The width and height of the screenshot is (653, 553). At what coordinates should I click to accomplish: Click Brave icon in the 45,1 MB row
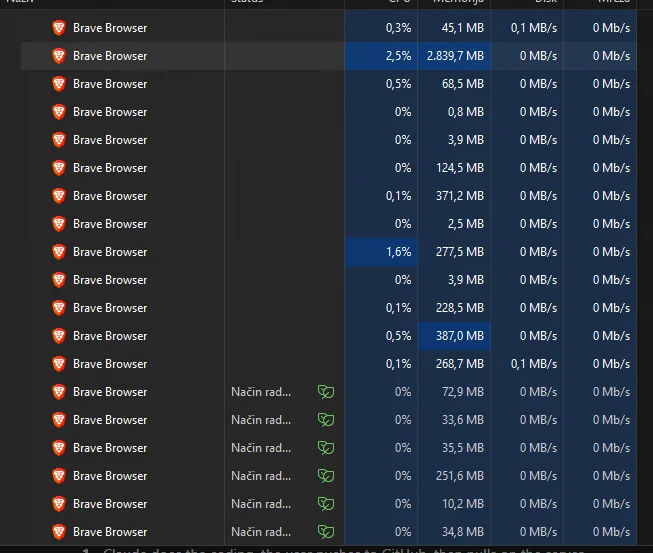(59, 28)
